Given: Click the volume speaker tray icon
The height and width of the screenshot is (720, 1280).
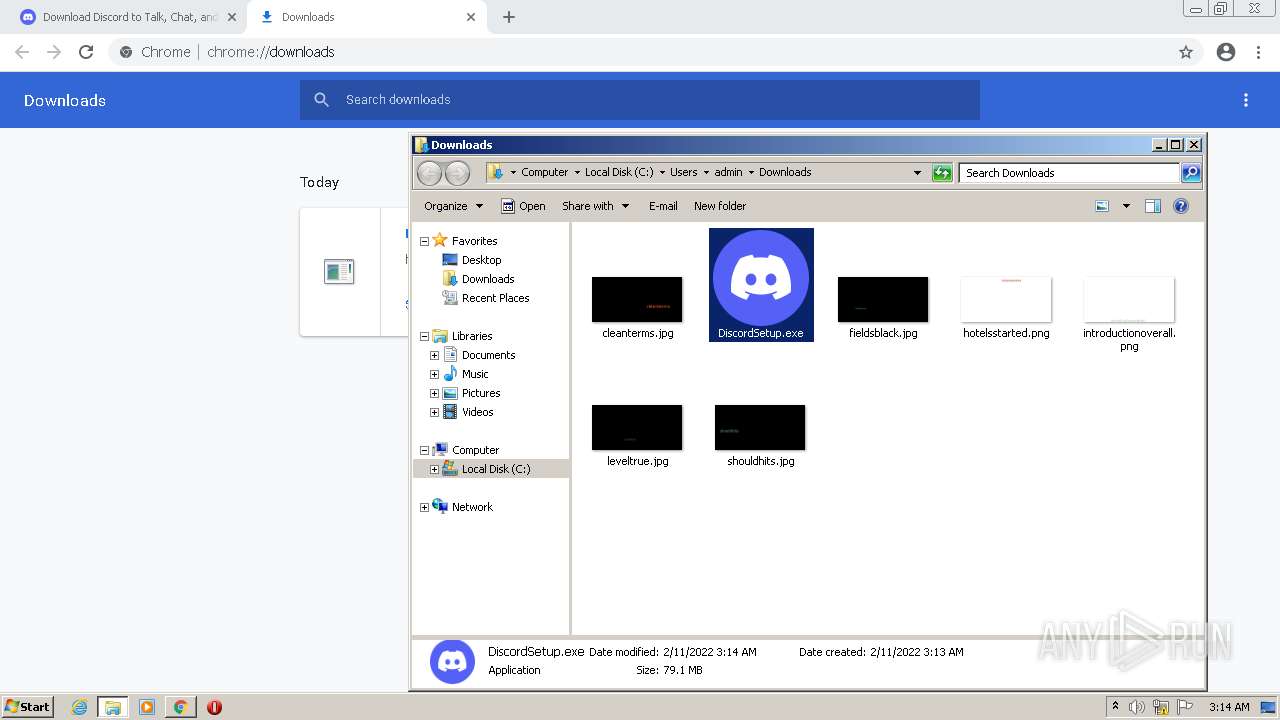Looking at the screenshot, I should point(1137,707).
